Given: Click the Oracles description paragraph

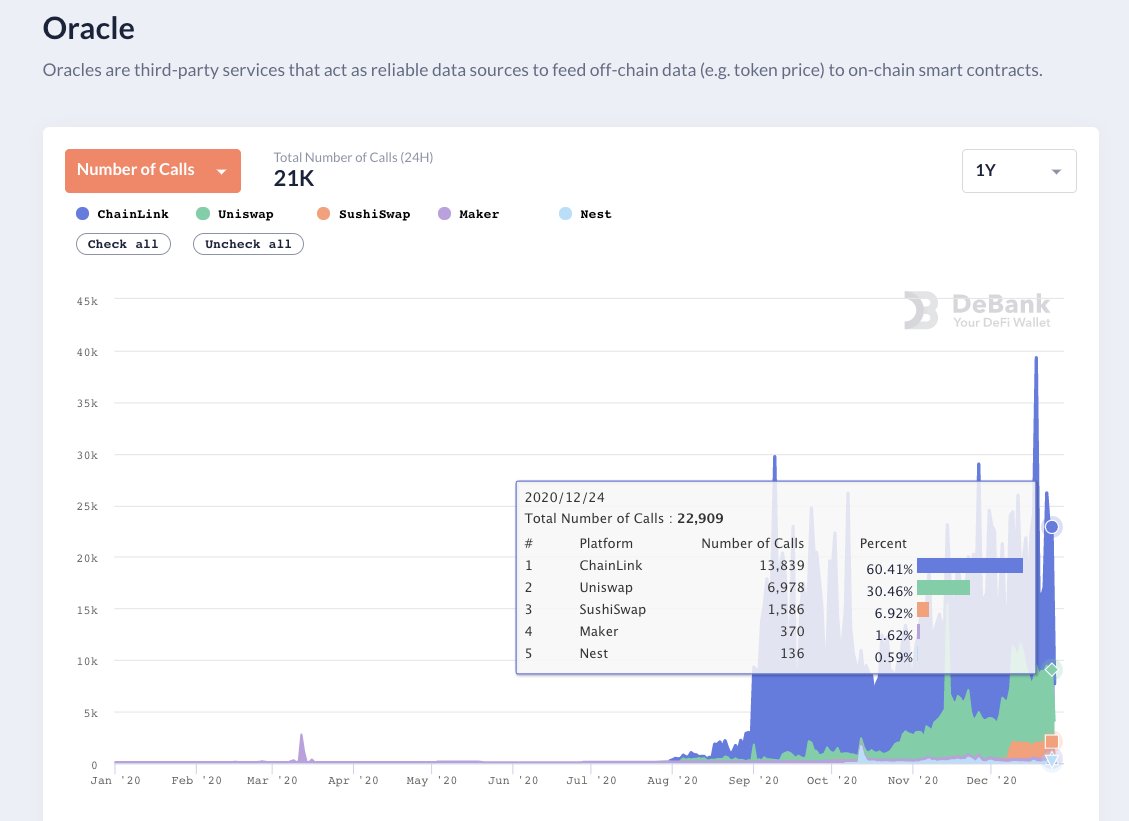Looking at the screenshot, I should [x=542, y=70].
